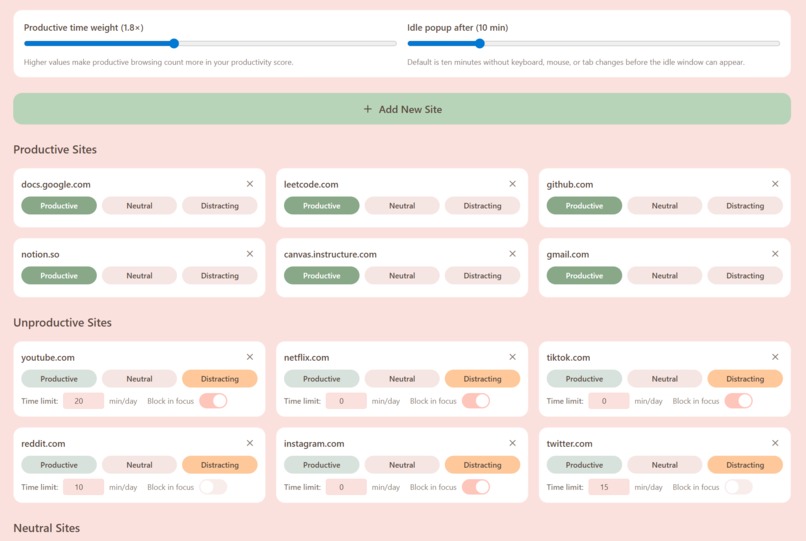
Task: Mark docs.google.com as Neutral
Action: coord(139,206)
